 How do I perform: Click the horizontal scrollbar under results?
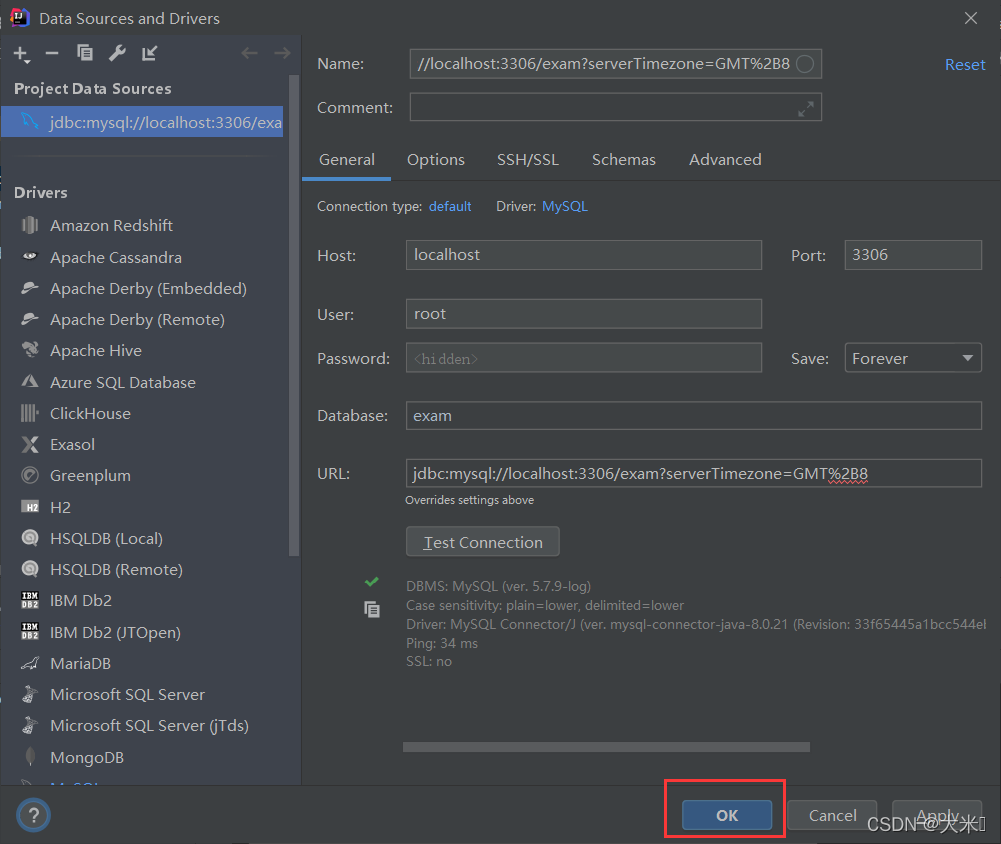[606, 747]
